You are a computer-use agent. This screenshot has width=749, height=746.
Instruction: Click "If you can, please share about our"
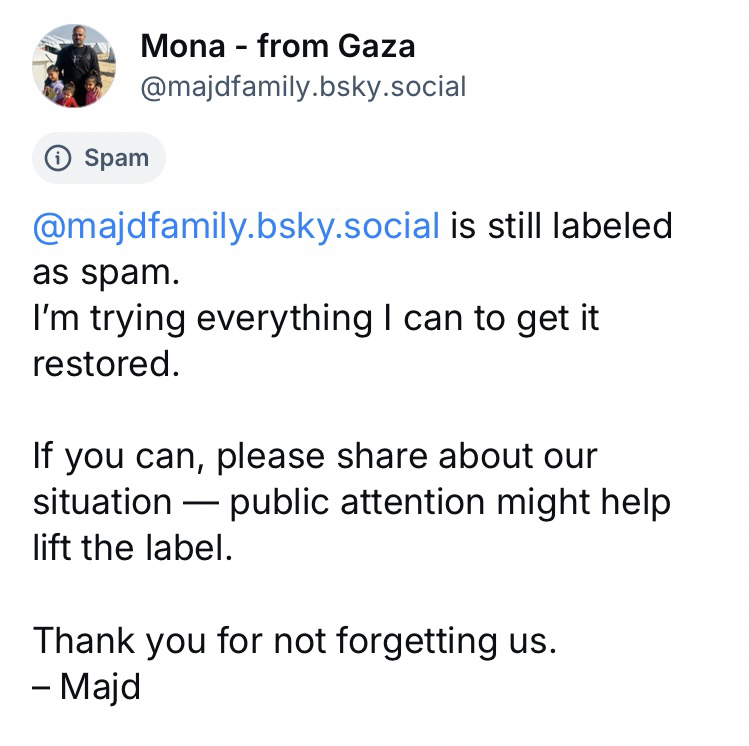[x=315, y=456]
